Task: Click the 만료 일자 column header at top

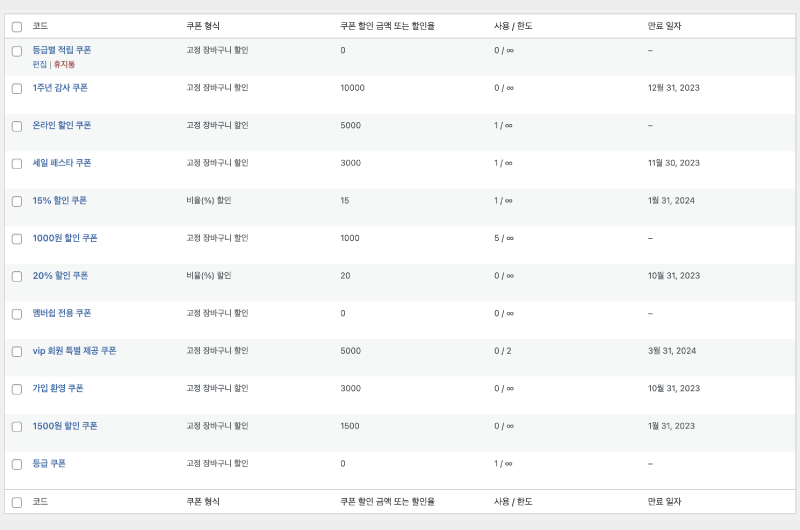Action: (663, 26)
